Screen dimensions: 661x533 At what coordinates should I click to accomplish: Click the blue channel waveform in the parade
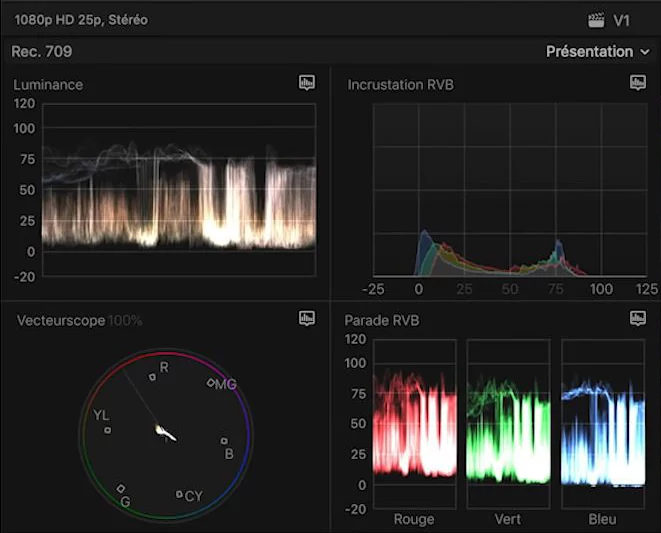603,424
